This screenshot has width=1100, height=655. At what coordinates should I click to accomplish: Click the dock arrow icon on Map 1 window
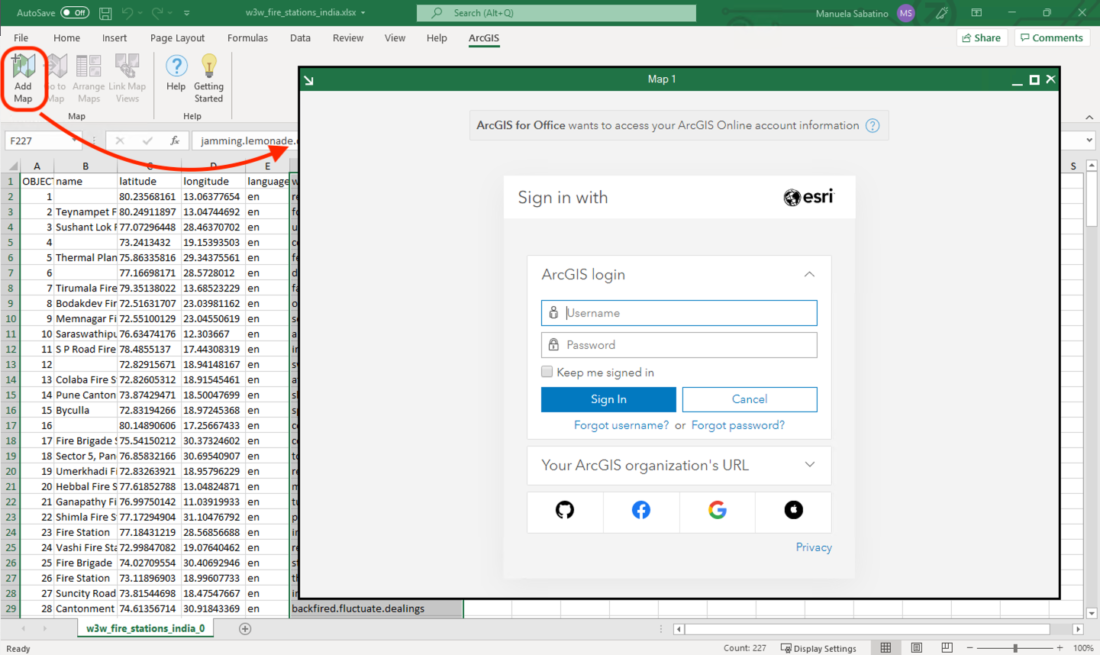click(x=309, y=80)
